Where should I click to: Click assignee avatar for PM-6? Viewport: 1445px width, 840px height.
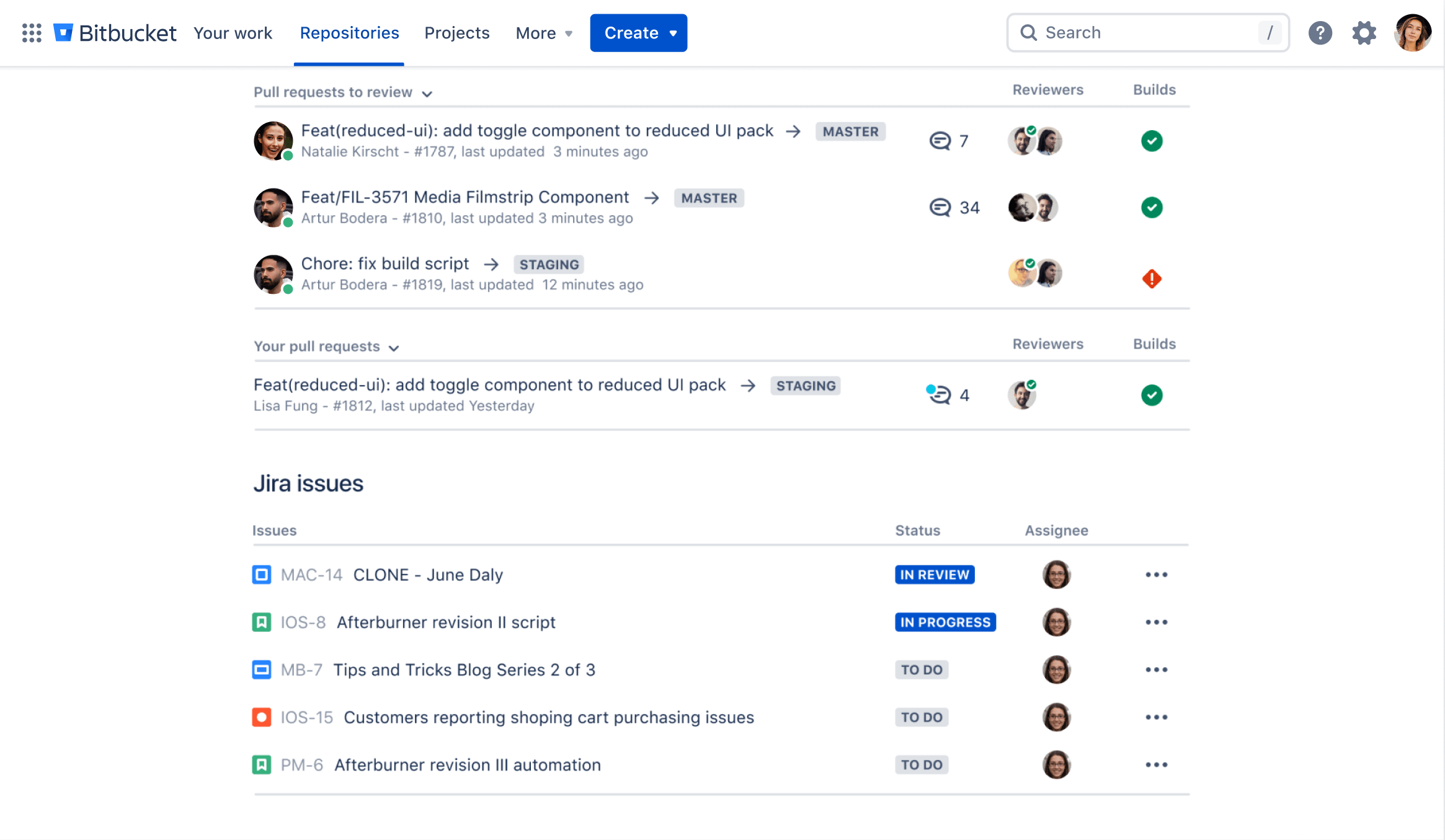pos(1056,764)
